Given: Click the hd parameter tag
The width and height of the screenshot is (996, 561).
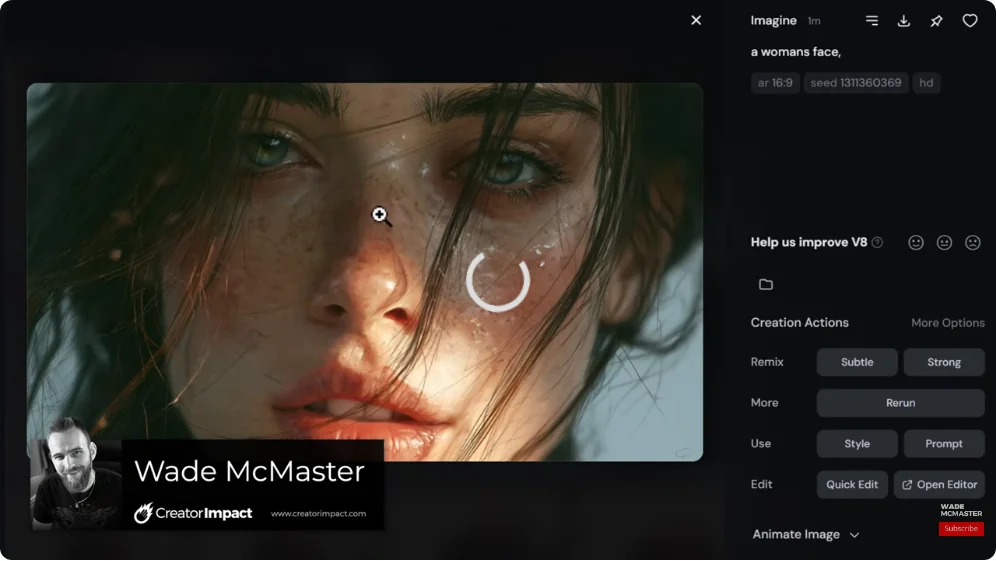Looking at the screenshot, I should point(926,83).
